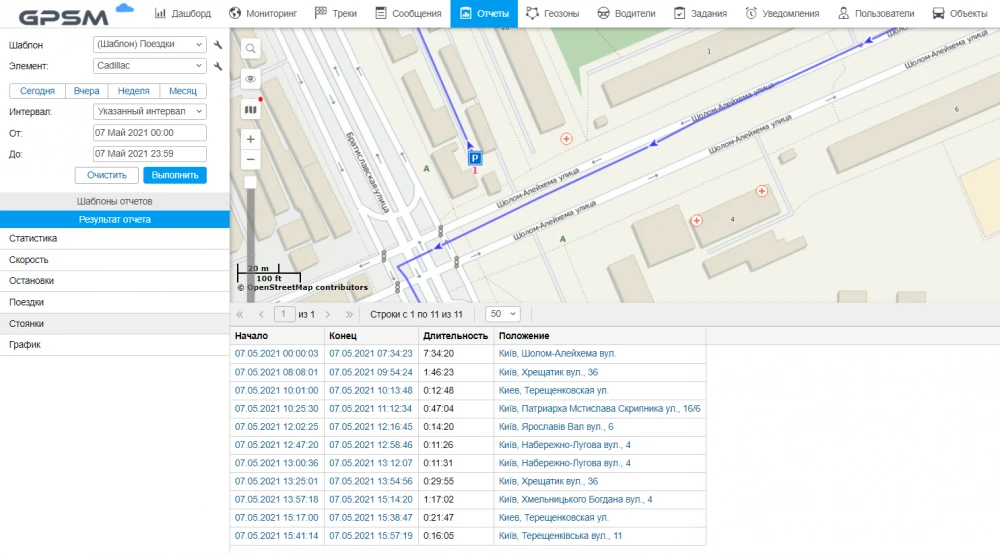Click the От date input field

(x=149, y=133)
